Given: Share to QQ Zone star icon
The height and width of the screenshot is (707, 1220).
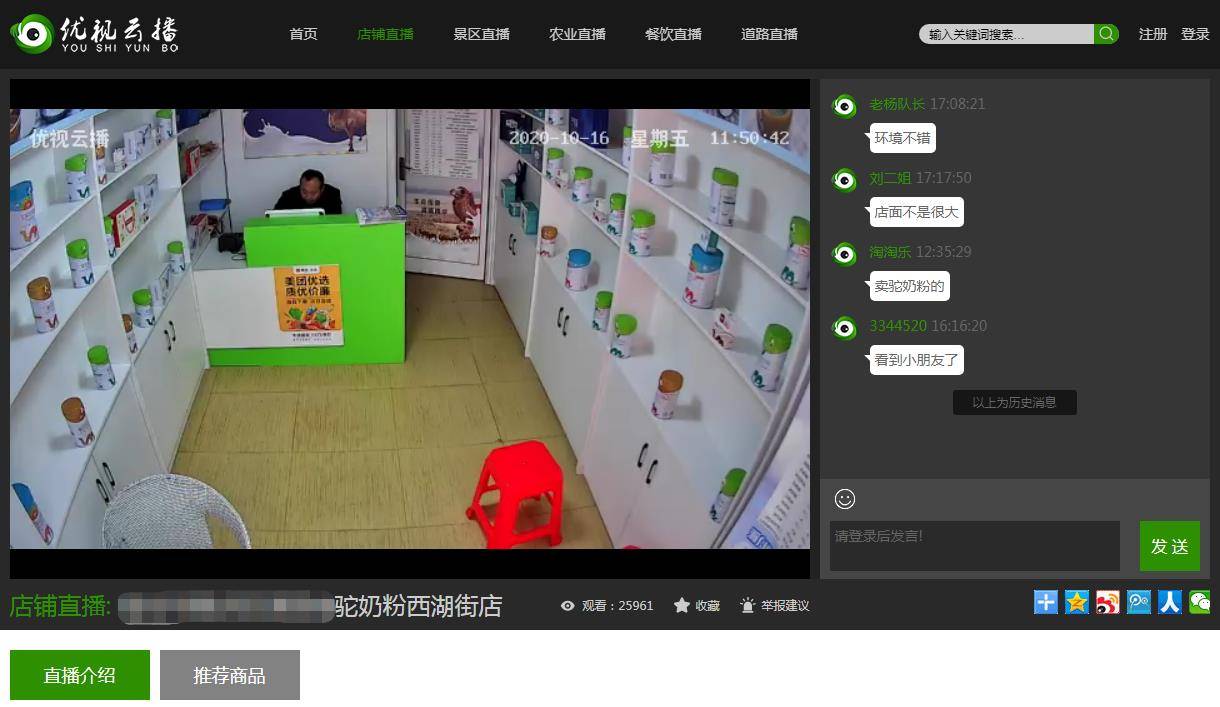Looking at the screenshot, I should point(1077,602).
